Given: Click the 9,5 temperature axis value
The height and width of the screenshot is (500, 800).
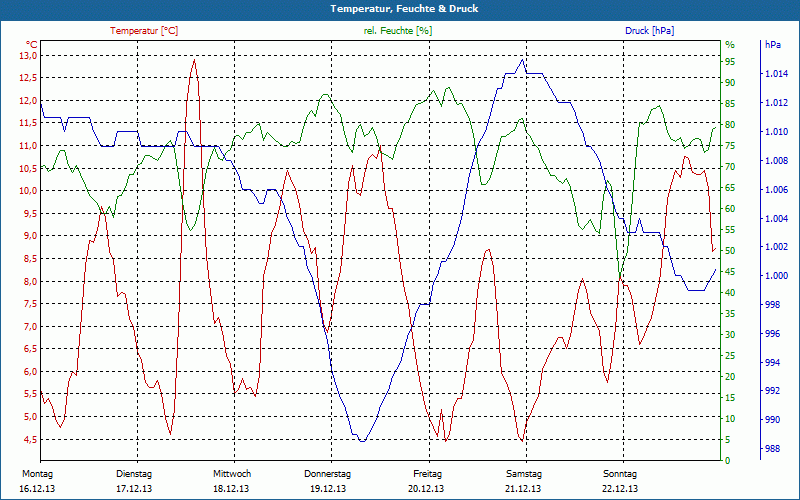Looking at the screenshot, I should pos(31,213).
